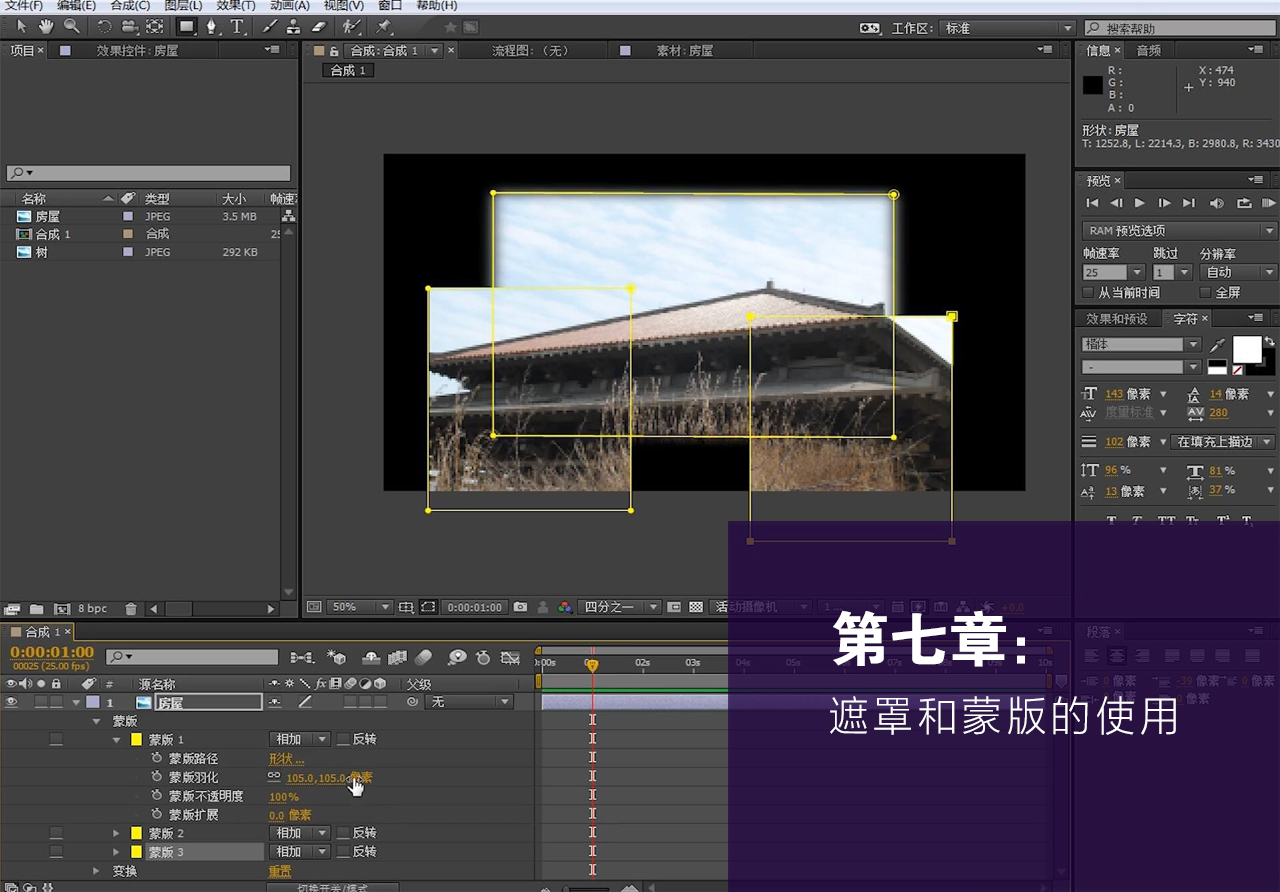Select the Pan Behind anchor tool
Viewport: 1280px width, 892px height.
(155, 27)
